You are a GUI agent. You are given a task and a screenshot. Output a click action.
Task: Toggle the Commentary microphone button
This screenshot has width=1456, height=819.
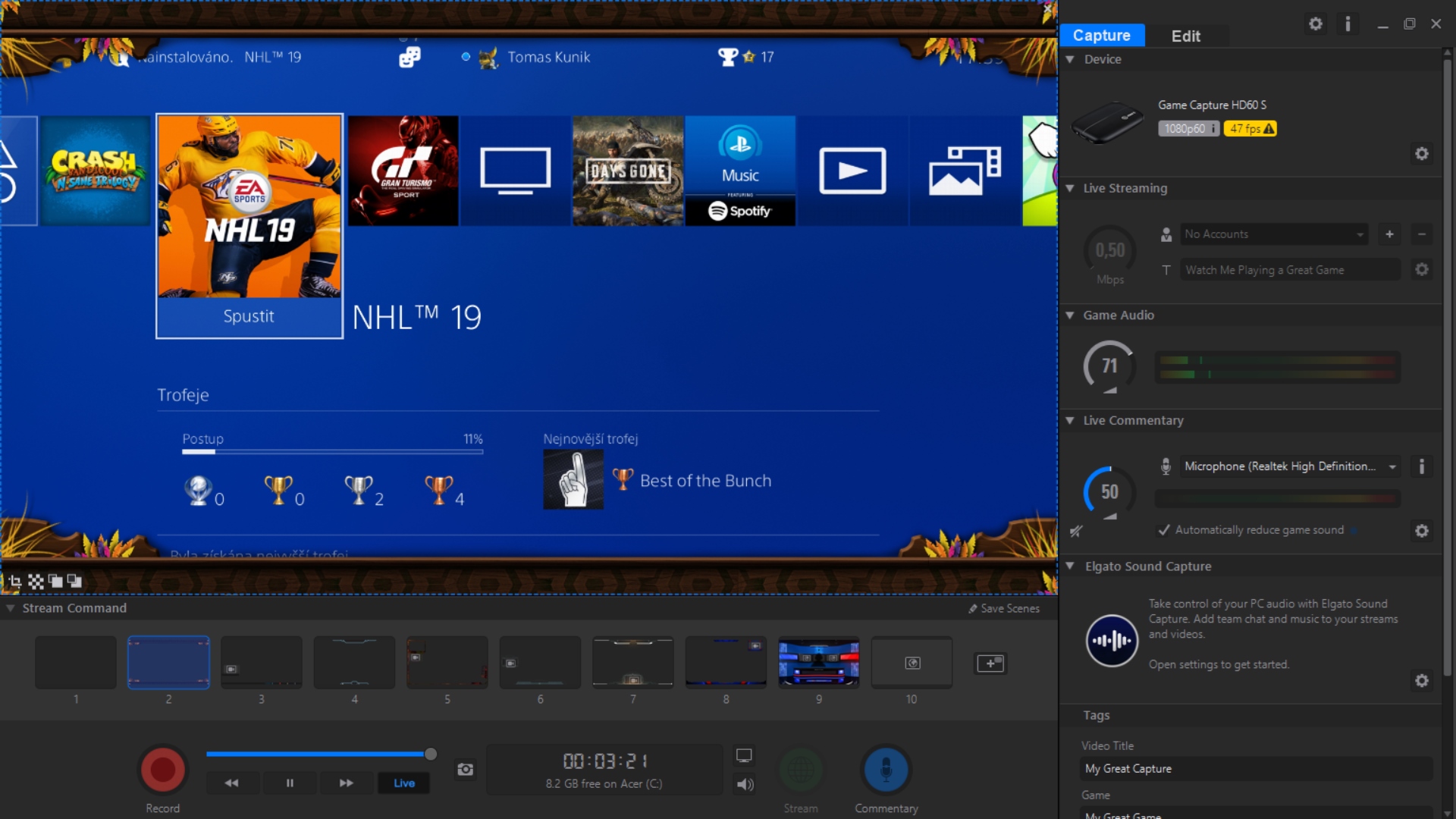(886, 770)
